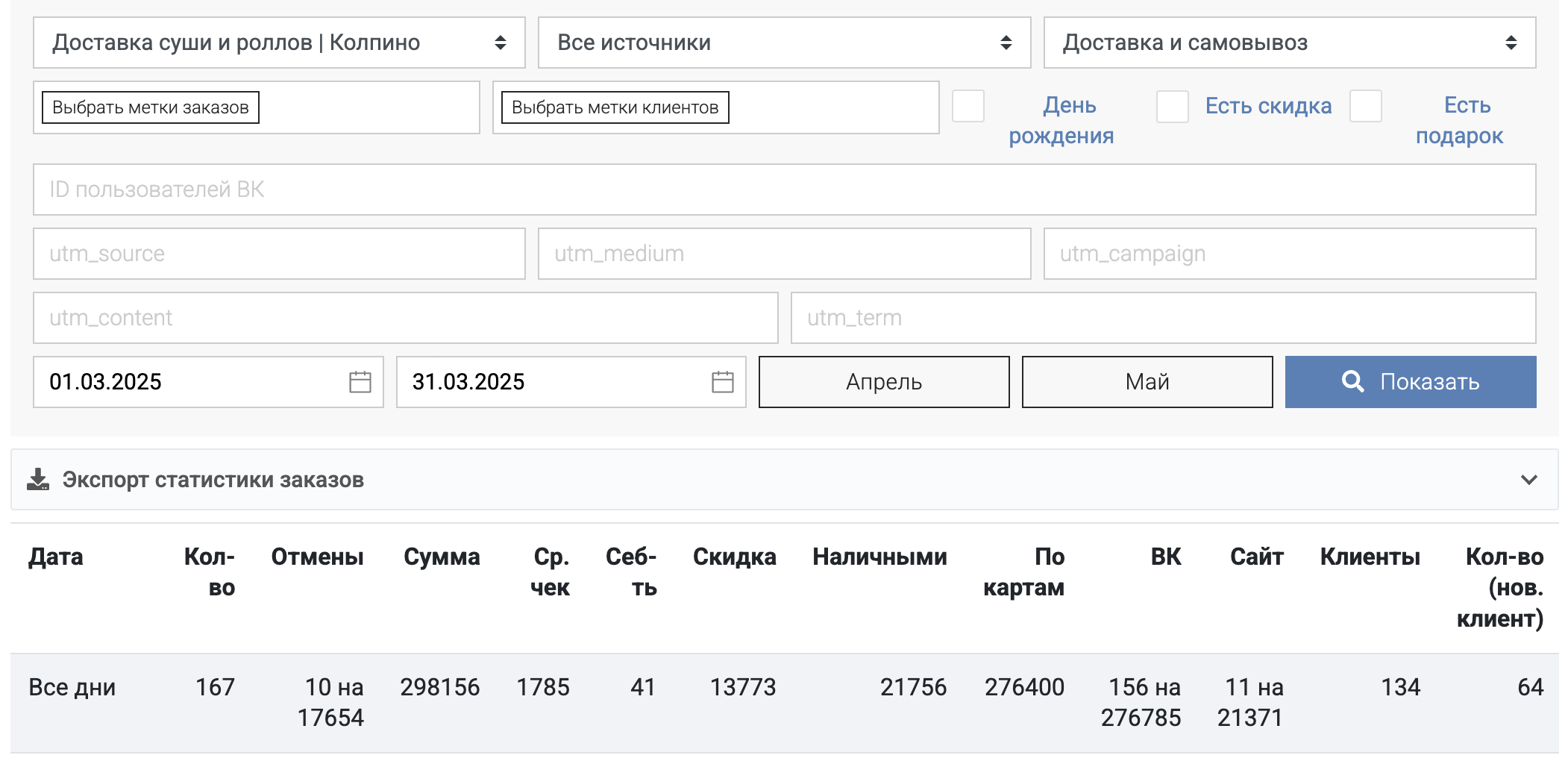Click Выбрать метки клиентов button
This screenshot has width=1568, height=761.
615,107
